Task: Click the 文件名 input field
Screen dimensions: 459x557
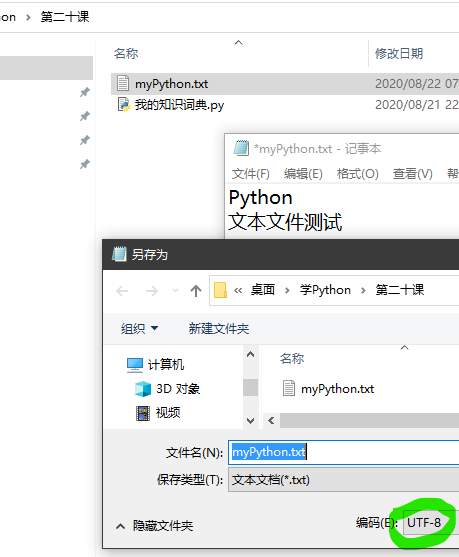Action: click(x=344, y=452)
